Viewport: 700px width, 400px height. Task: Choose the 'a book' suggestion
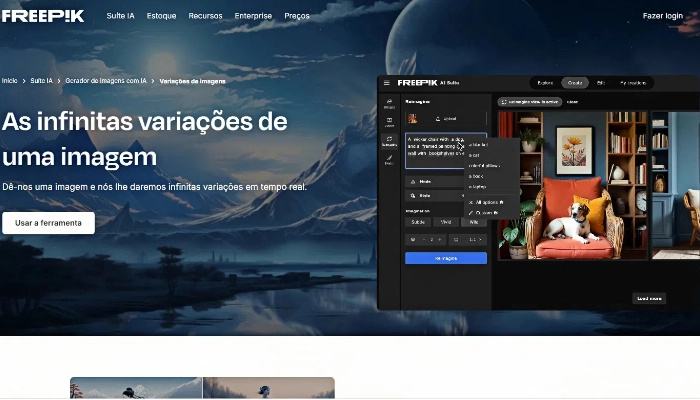pyautogui.click(x=476, y=176)
